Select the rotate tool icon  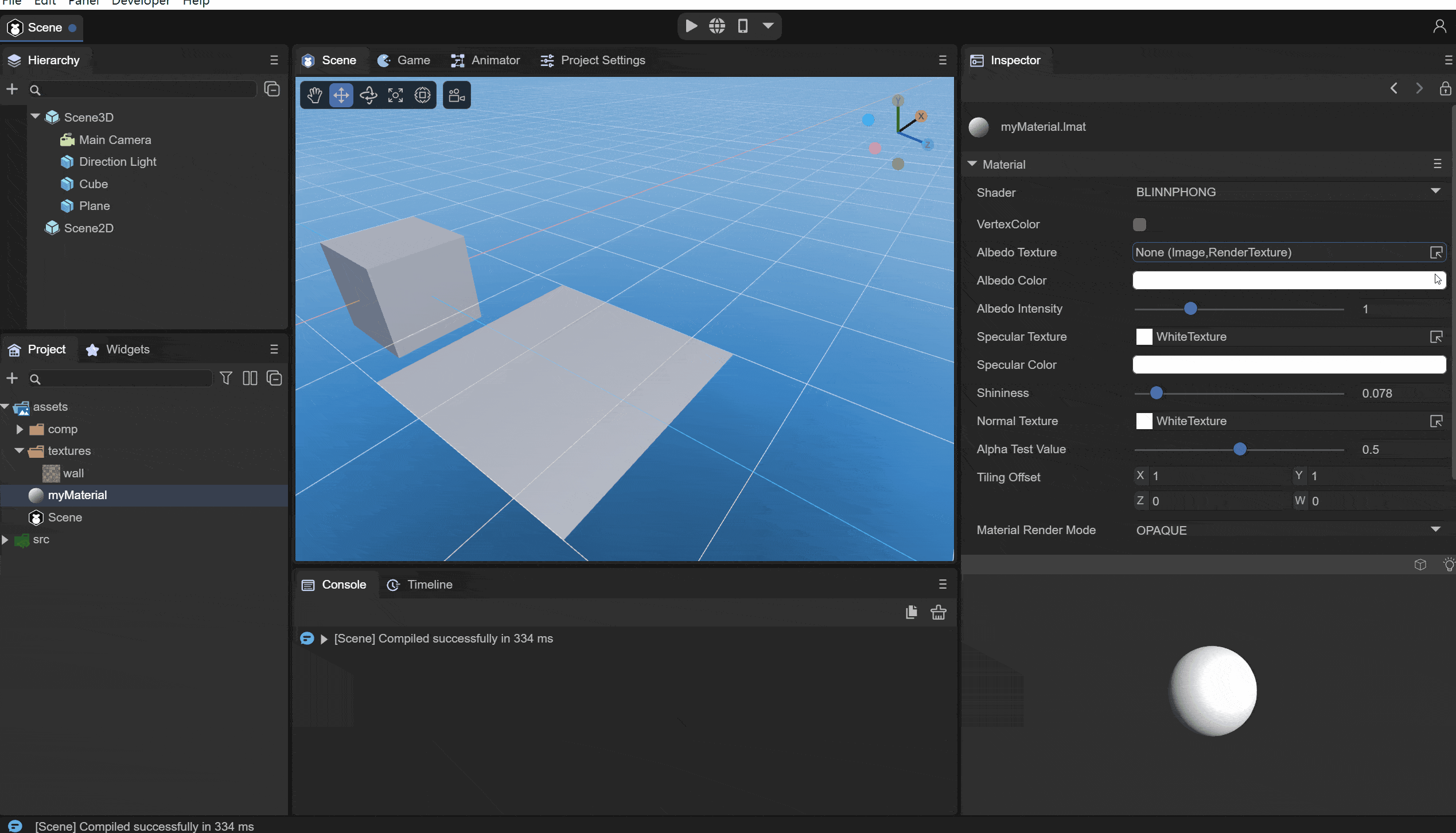pyautogui.click(x=368, y=95)
